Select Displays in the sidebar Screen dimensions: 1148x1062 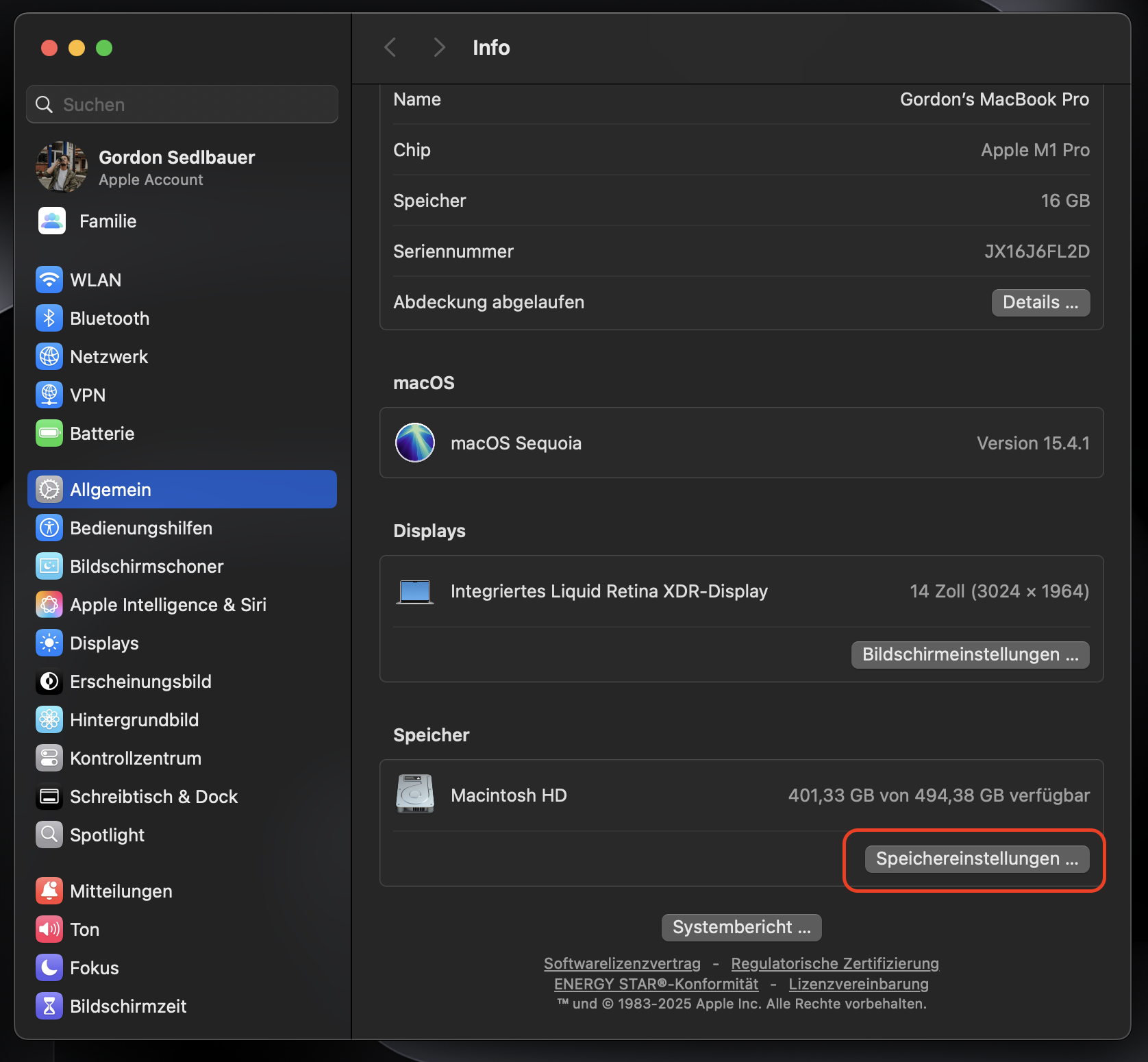coord(104,643)
